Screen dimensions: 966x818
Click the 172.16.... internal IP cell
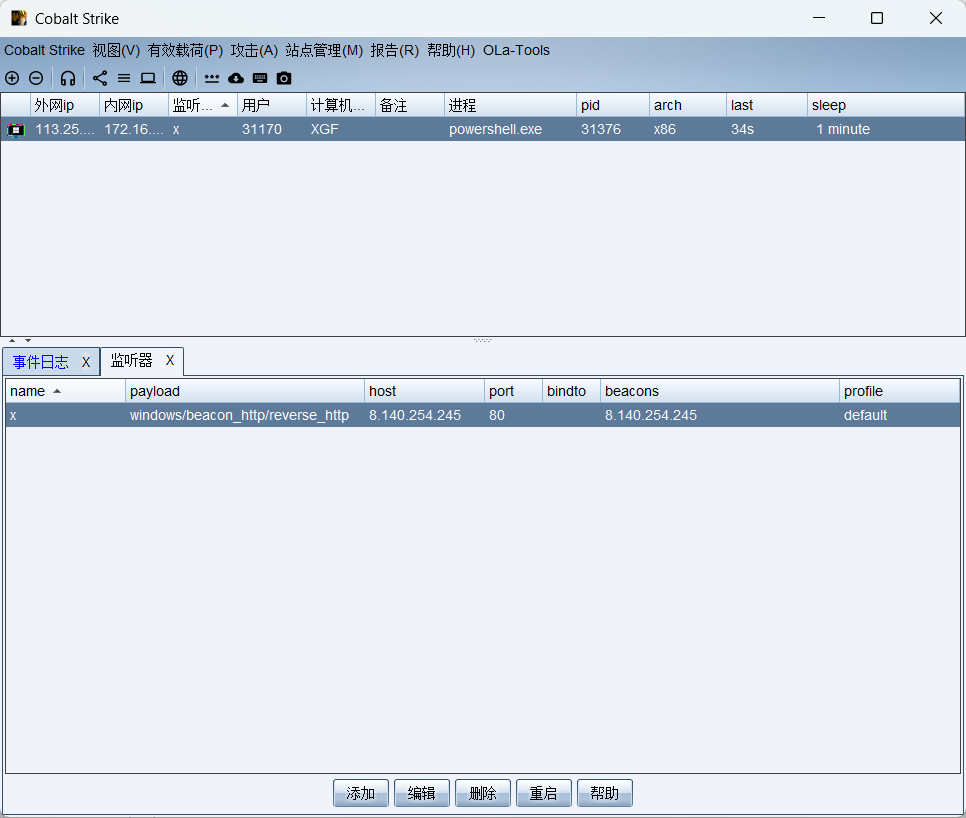tap(134, 129)
